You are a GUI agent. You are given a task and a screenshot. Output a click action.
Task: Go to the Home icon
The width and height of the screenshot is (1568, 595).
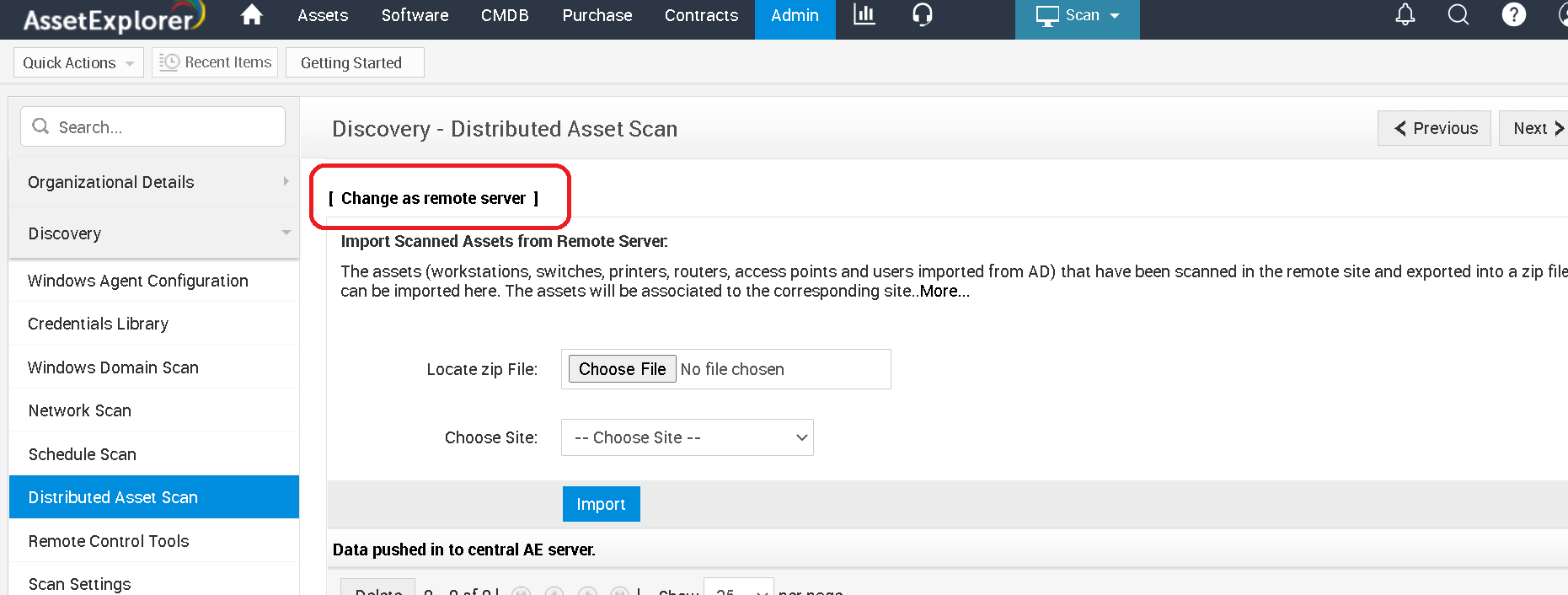[x=251, y=15]
